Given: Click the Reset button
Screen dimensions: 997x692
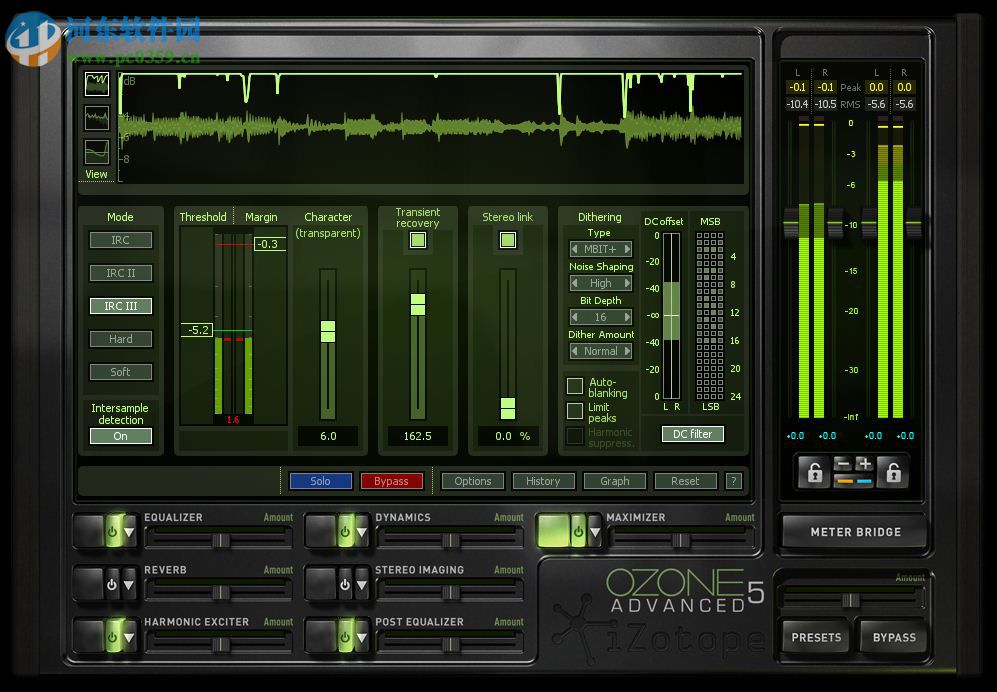Looking at the screenshot, I should (x=685, y=481).
